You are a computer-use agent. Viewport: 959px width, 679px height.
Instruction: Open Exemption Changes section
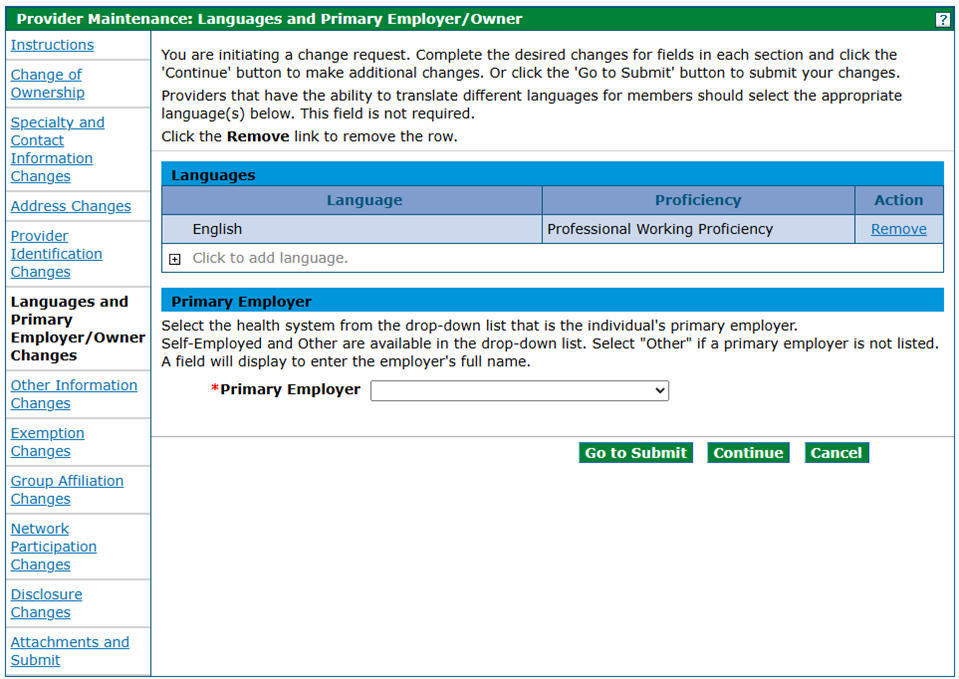(x=47, y=442)
